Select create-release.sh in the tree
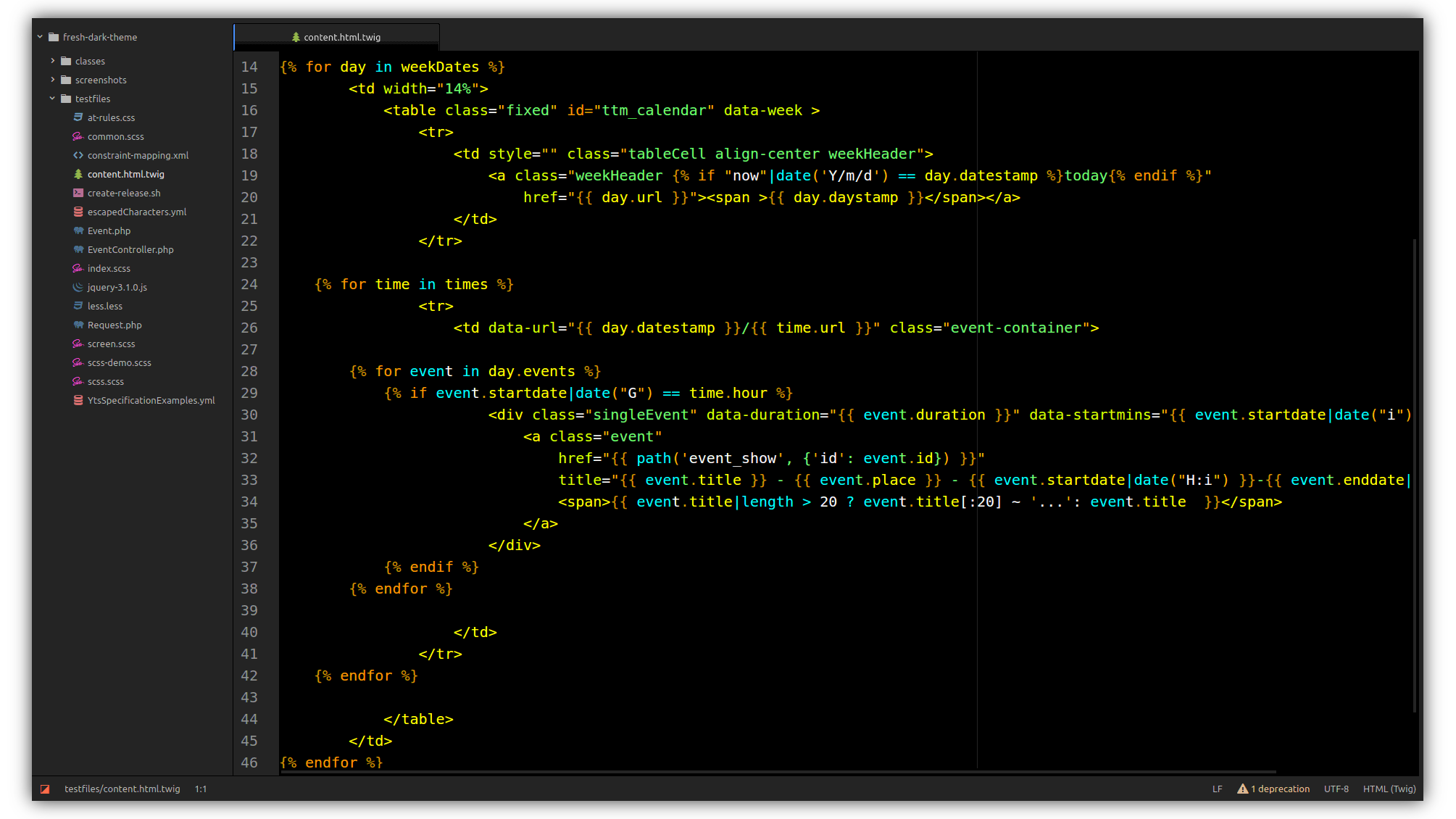Image resolution: width=1456 pixels, height=819 pixels. tap(124, 193)
